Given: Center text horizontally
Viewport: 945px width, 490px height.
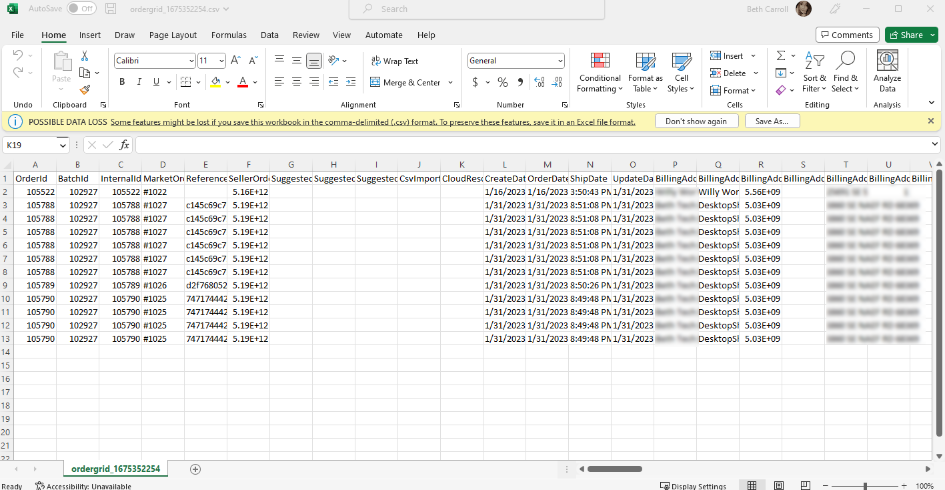Looking at the screenshot, I should pyautogui.click(x=297, y=82).
